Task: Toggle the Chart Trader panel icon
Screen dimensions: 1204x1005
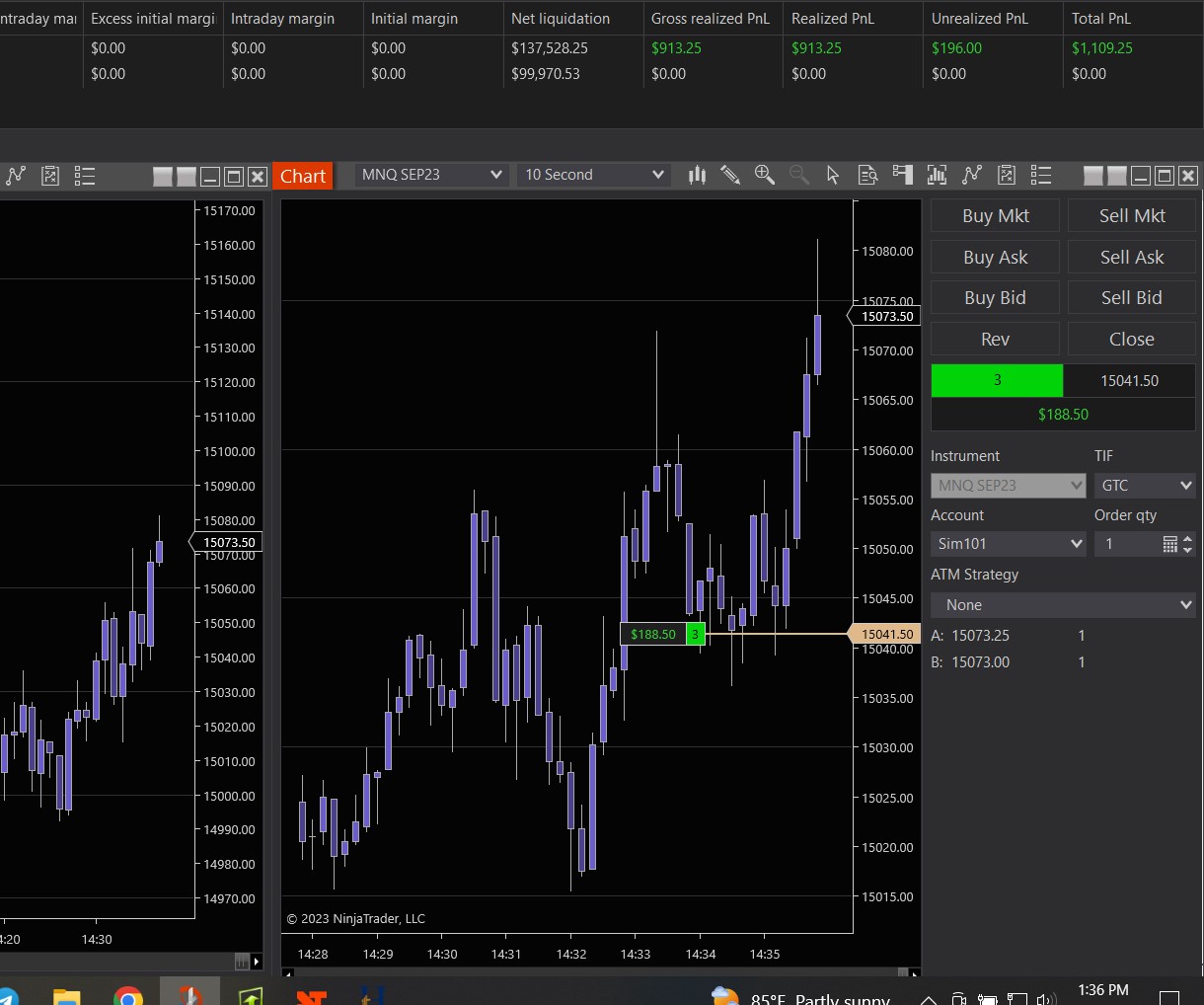Action: pos(902,175)
